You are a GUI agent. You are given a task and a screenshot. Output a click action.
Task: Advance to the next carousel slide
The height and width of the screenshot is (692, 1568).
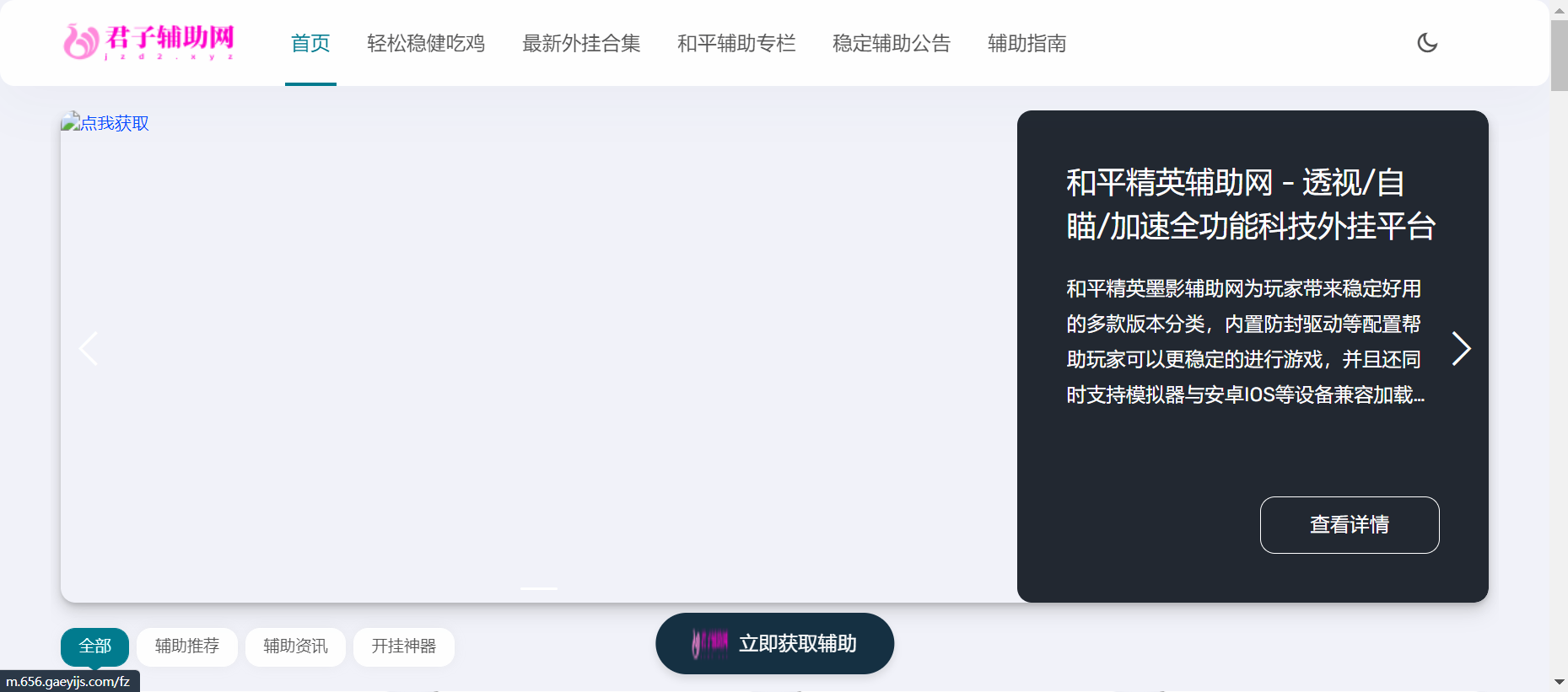pyautogui.click(x=1461, y=348)
